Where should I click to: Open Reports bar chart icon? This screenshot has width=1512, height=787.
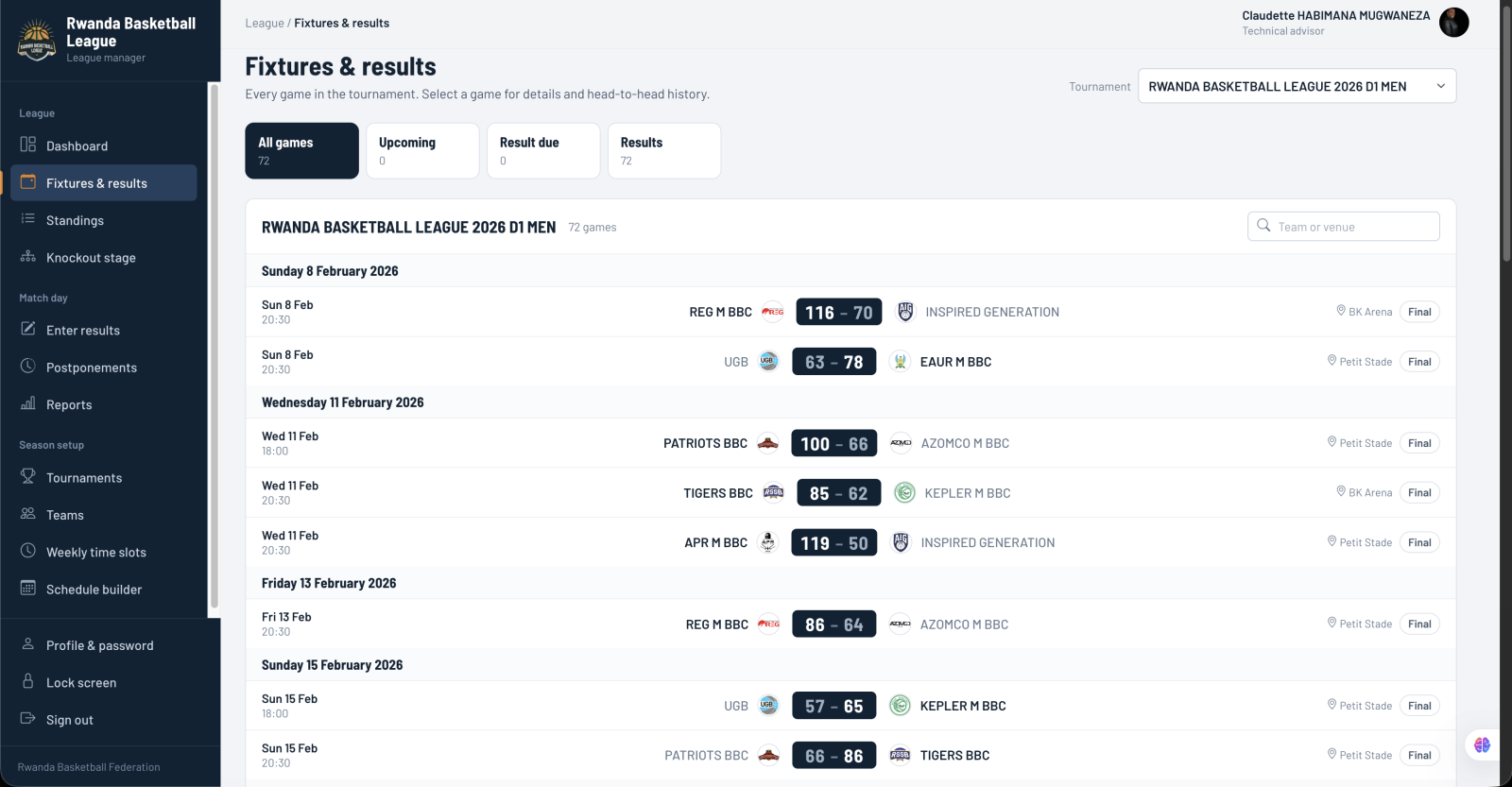point(28,403)
